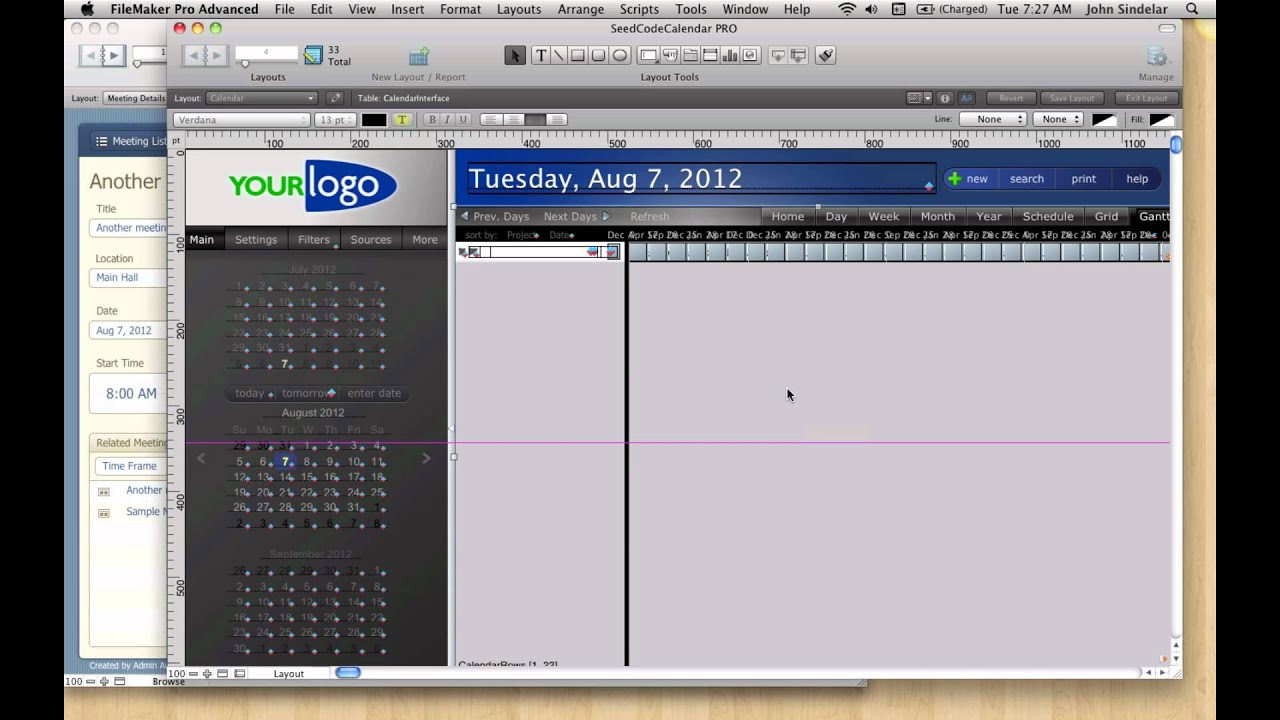Click the Schedule view button

pyautogui.click(x=1048, y=216)
